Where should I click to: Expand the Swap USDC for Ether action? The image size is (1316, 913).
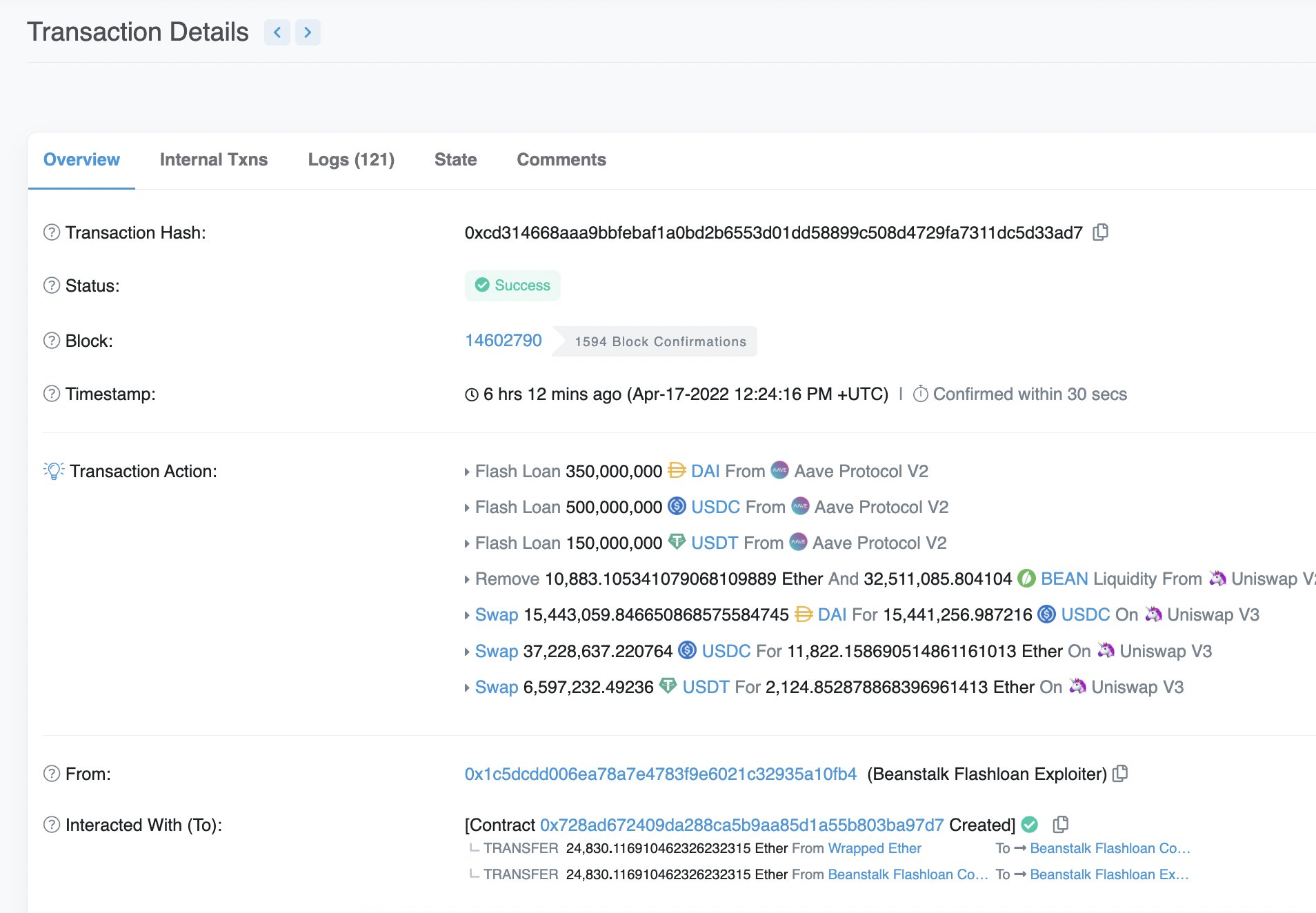[467, 652]
